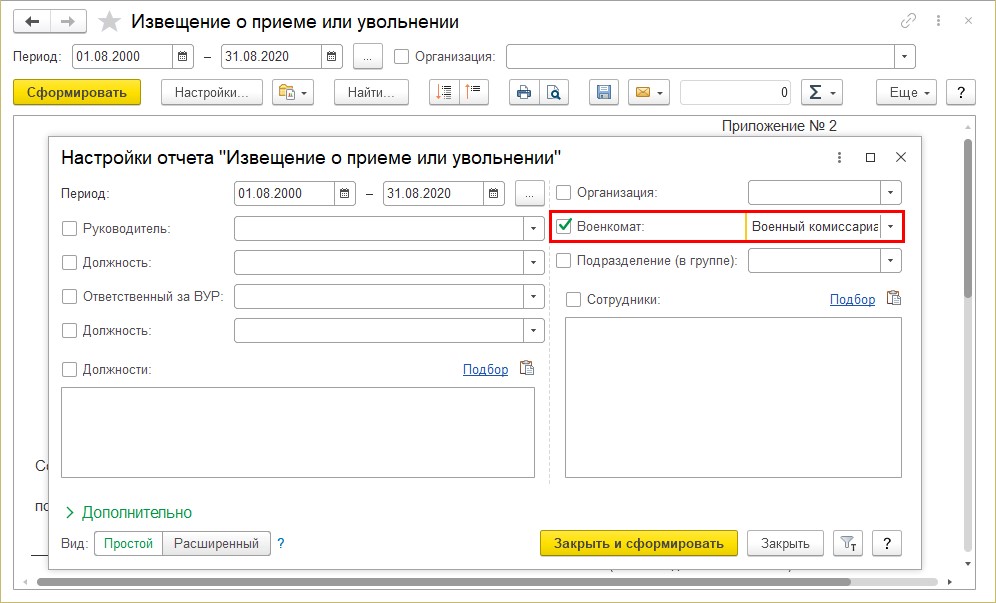Screen dimensions: 996x603
Task: Enable the main Организация checkbox
Action: point(401,57)
